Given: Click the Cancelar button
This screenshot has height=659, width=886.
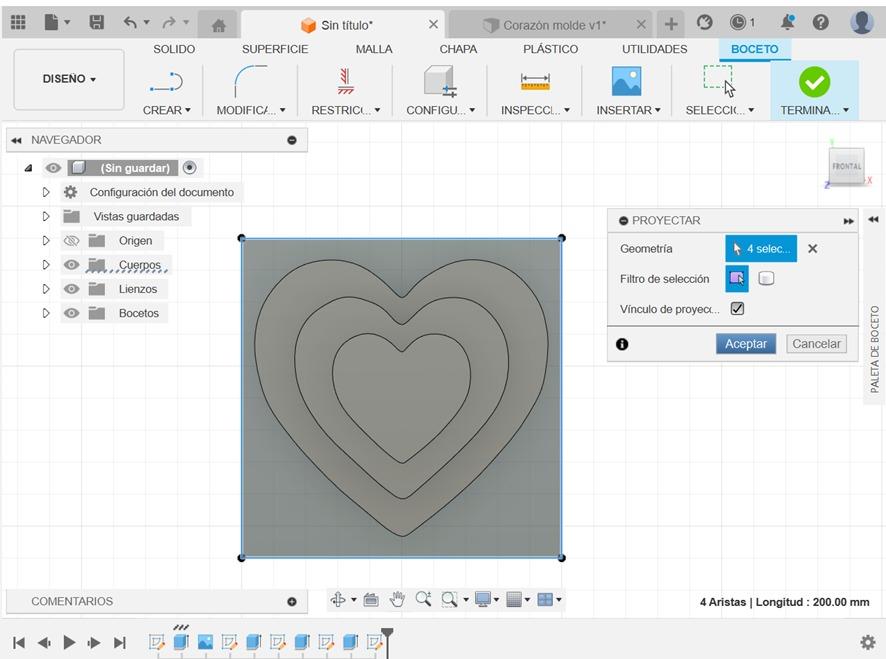Looking at the screenshot, I should coord(816,344).
